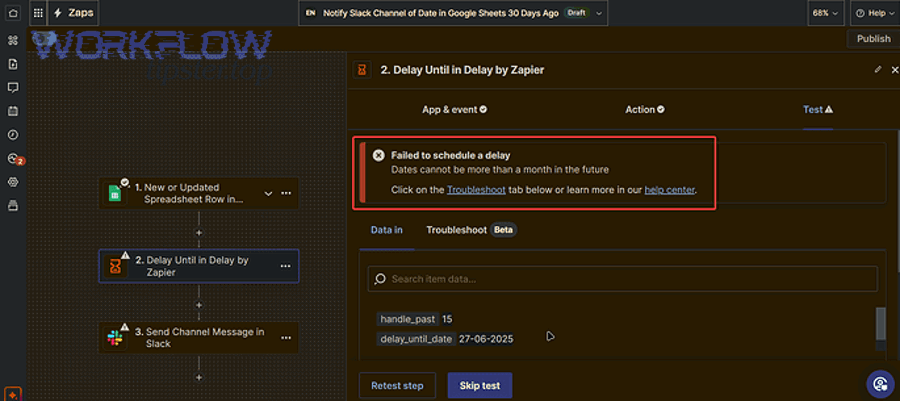Click the Publish button
This screenshot has width=900, height=401.
tap(874, 39)
